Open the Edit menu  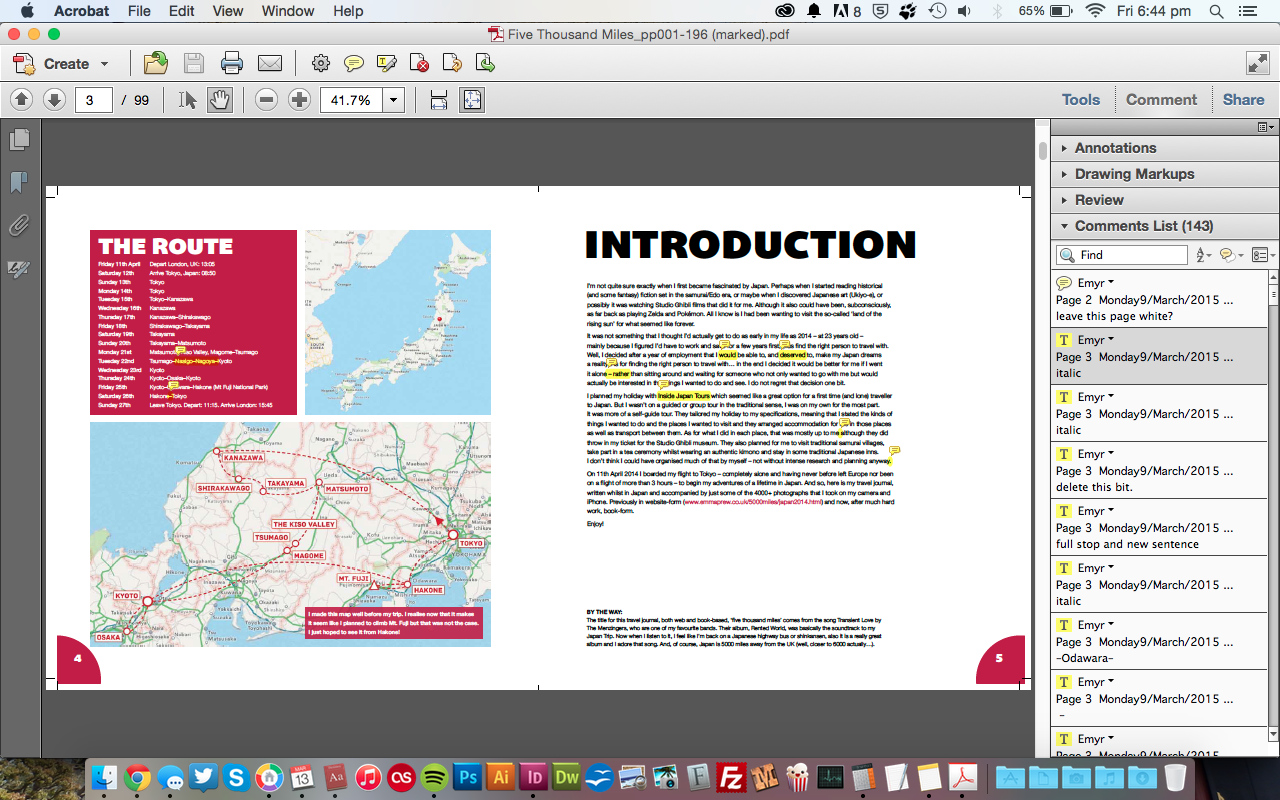[181, 11]
